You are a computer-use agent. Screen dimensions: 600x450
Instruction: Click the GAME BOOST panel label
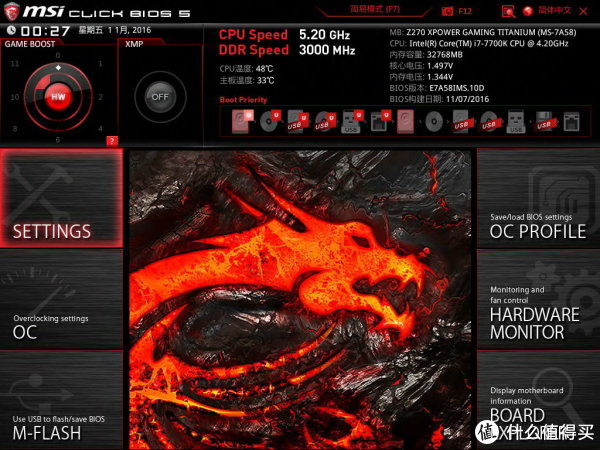tap(30, 44)
